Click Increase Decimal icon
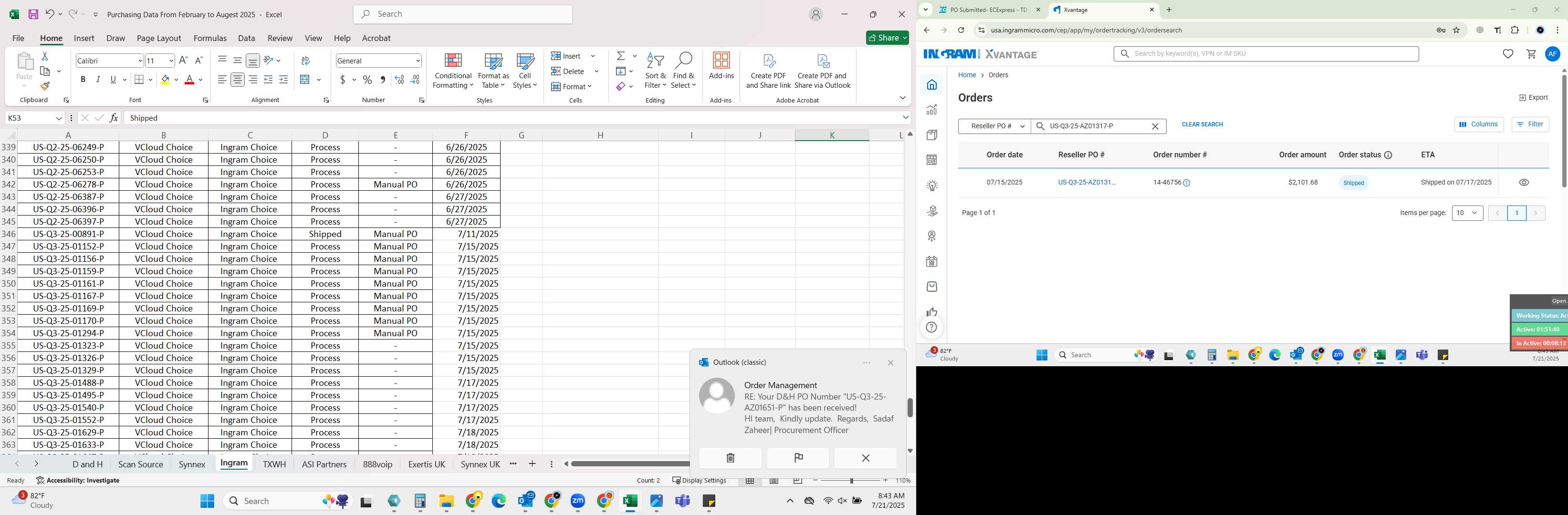Viewport: 1568px width, 515px height. tap(399, 80)
